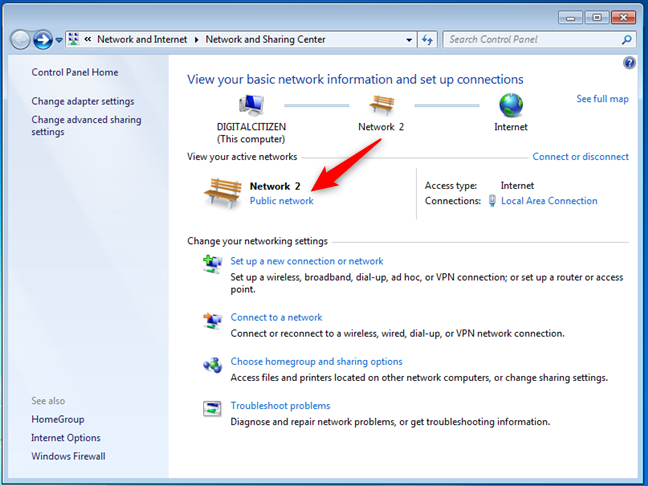
Task: Select Network and Internet breadcrumb
Action: (142, 39)
